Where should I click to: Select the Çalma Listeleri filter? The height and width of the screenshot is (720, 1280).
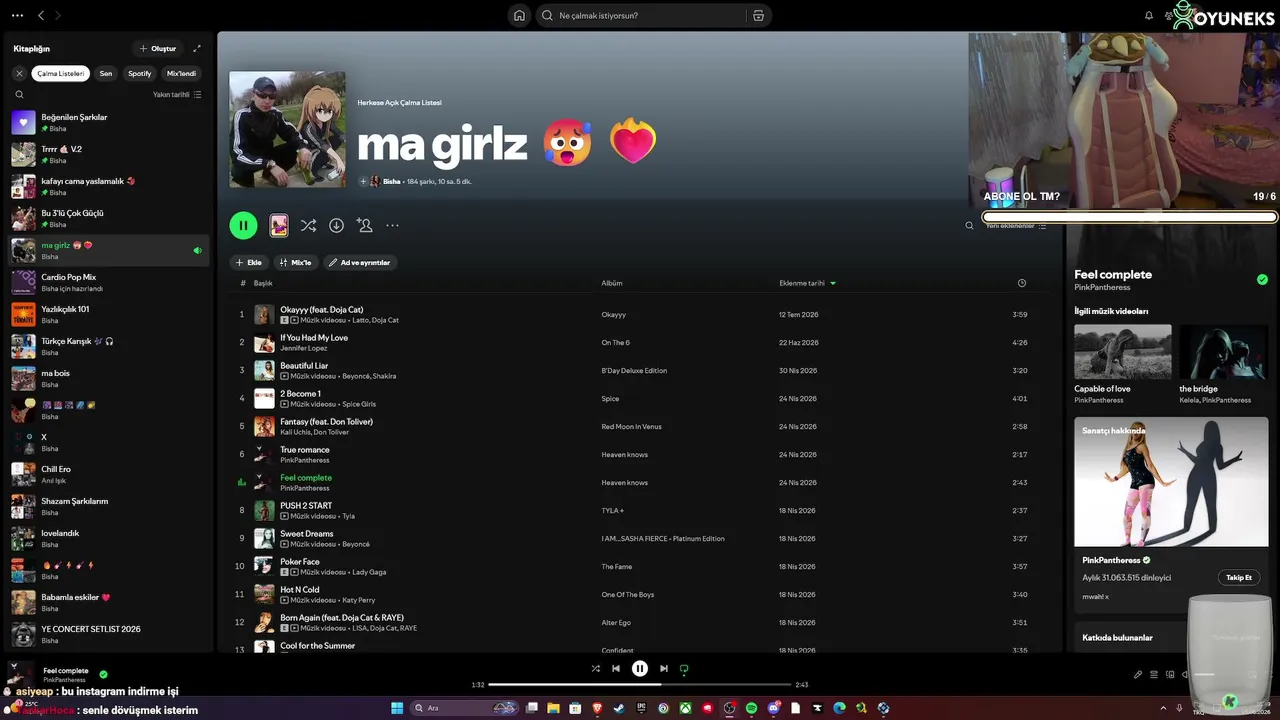click(x=61, y=73)
